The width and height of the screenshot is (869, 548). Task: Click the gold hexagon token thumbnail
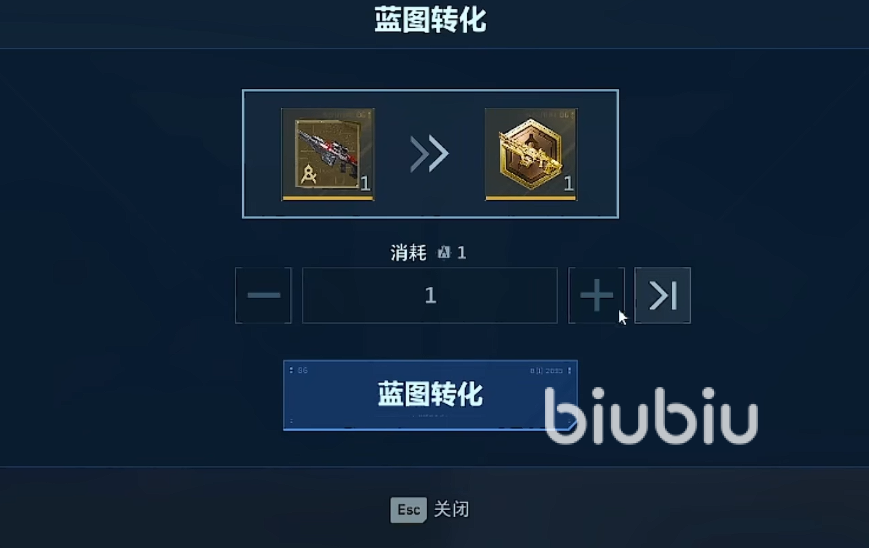tap(531, 154)
